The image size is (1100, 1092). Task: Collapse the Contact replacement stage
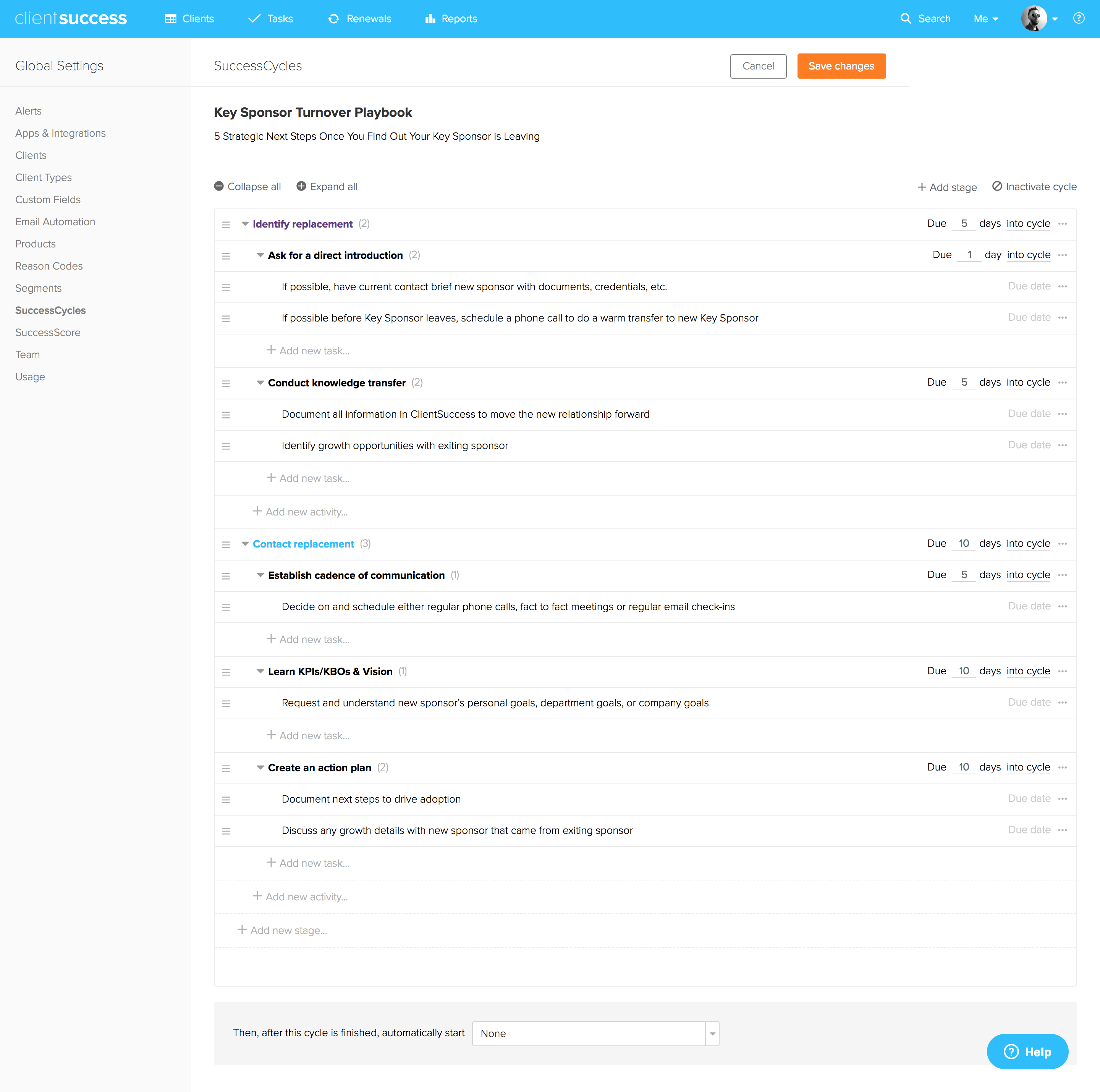click(245, 543)
